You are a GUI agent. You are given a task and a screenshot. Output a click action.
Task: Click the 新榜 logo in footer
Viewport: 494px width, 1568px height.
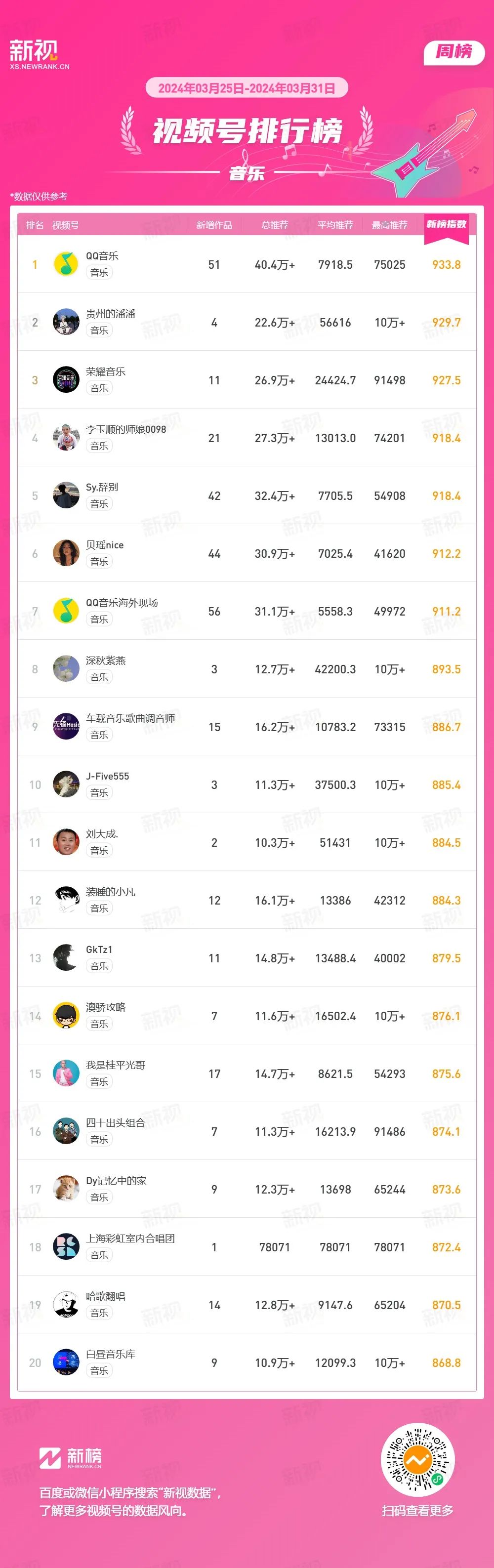click(71, 1458)
